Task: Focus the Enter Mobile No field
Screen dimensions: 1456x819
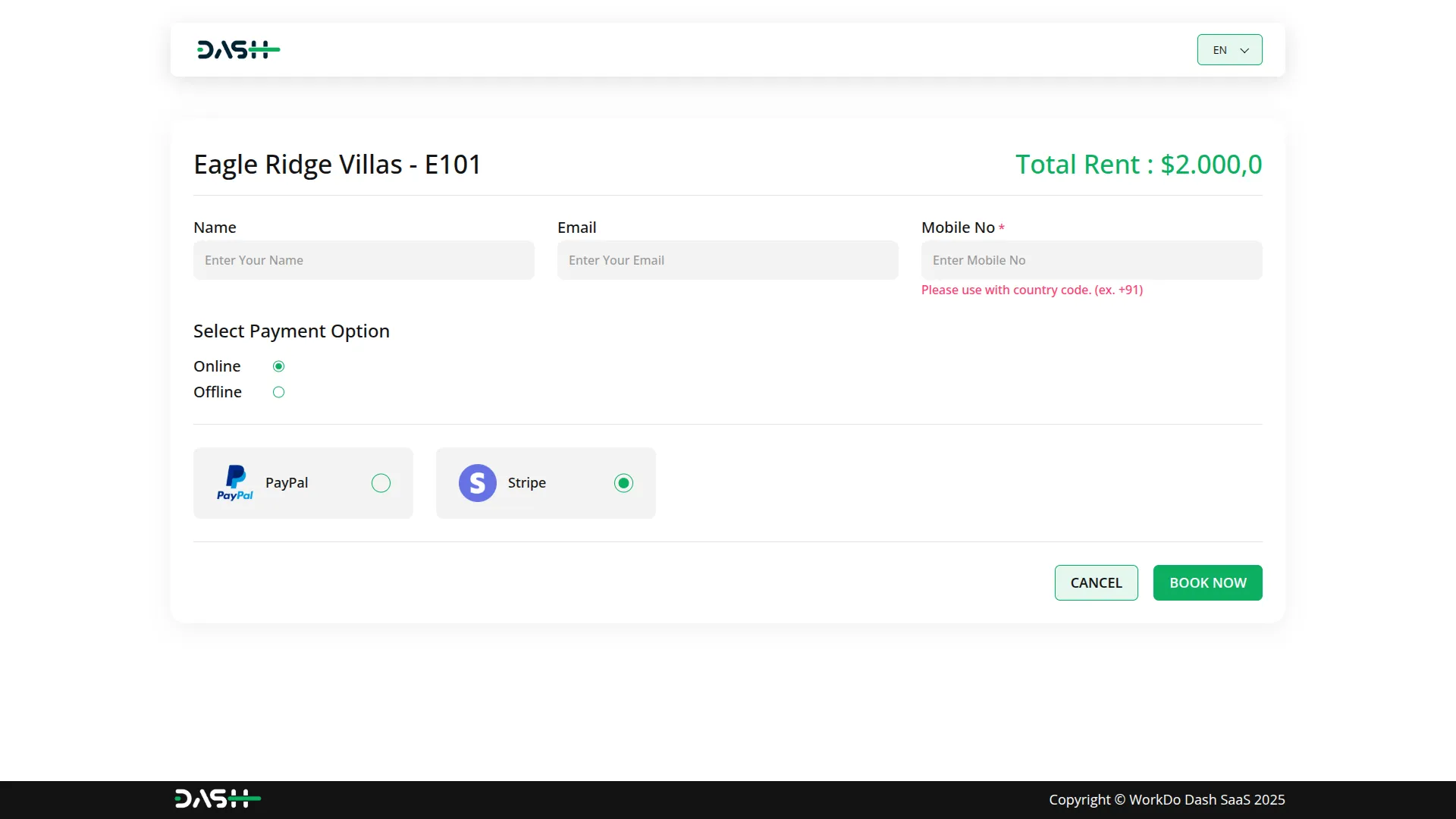Action: click(1091, 260)
